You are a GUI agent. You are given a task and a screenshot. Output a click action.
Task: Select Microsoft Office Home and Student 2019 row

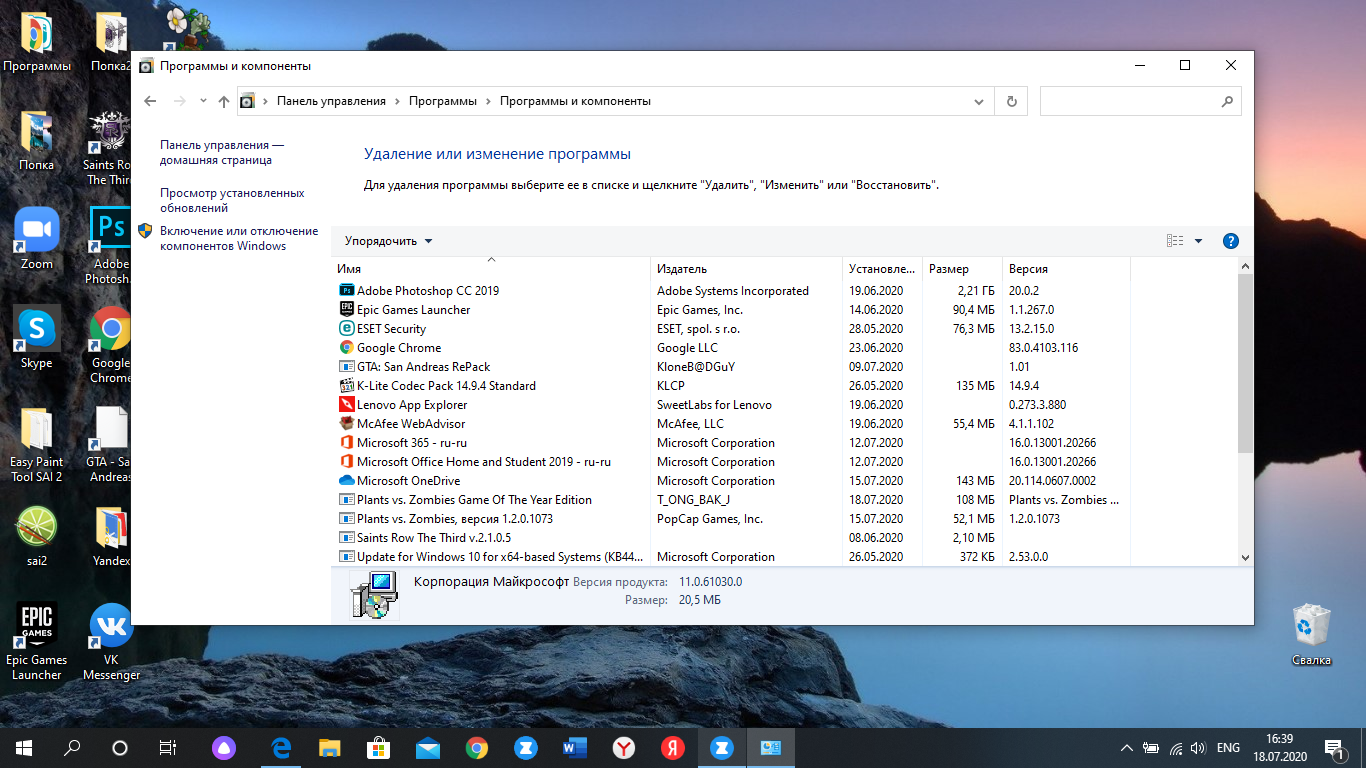click(x=734, y=462)
